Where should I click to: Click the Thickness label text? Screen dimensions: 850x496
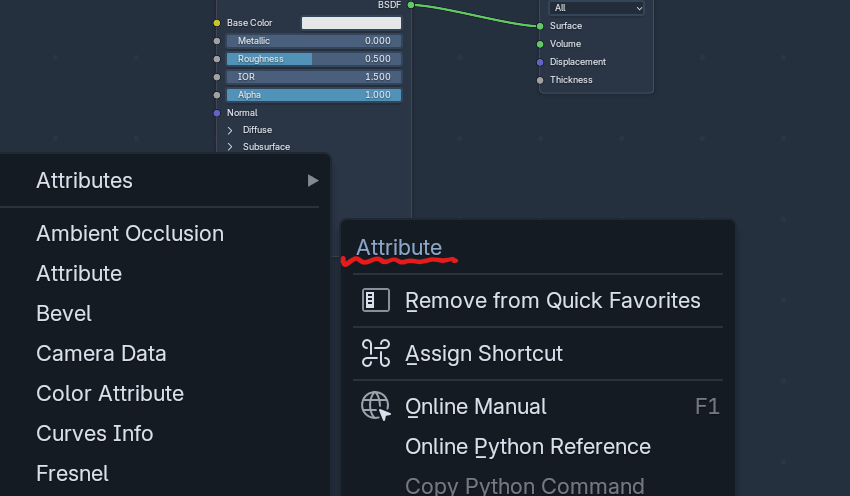(571, 80)
